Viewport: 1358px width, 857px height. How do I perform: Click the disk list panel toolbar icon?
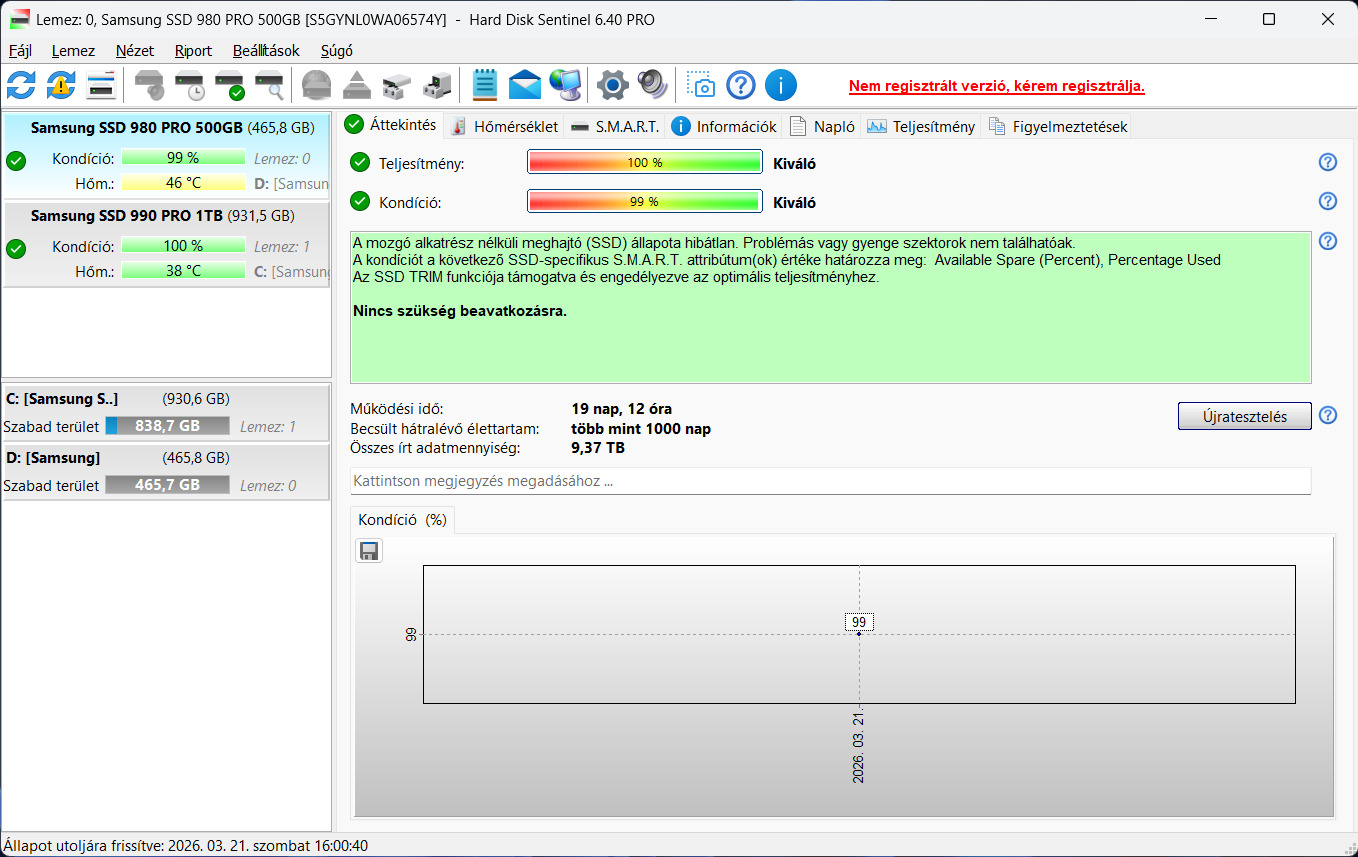(101, 85)
